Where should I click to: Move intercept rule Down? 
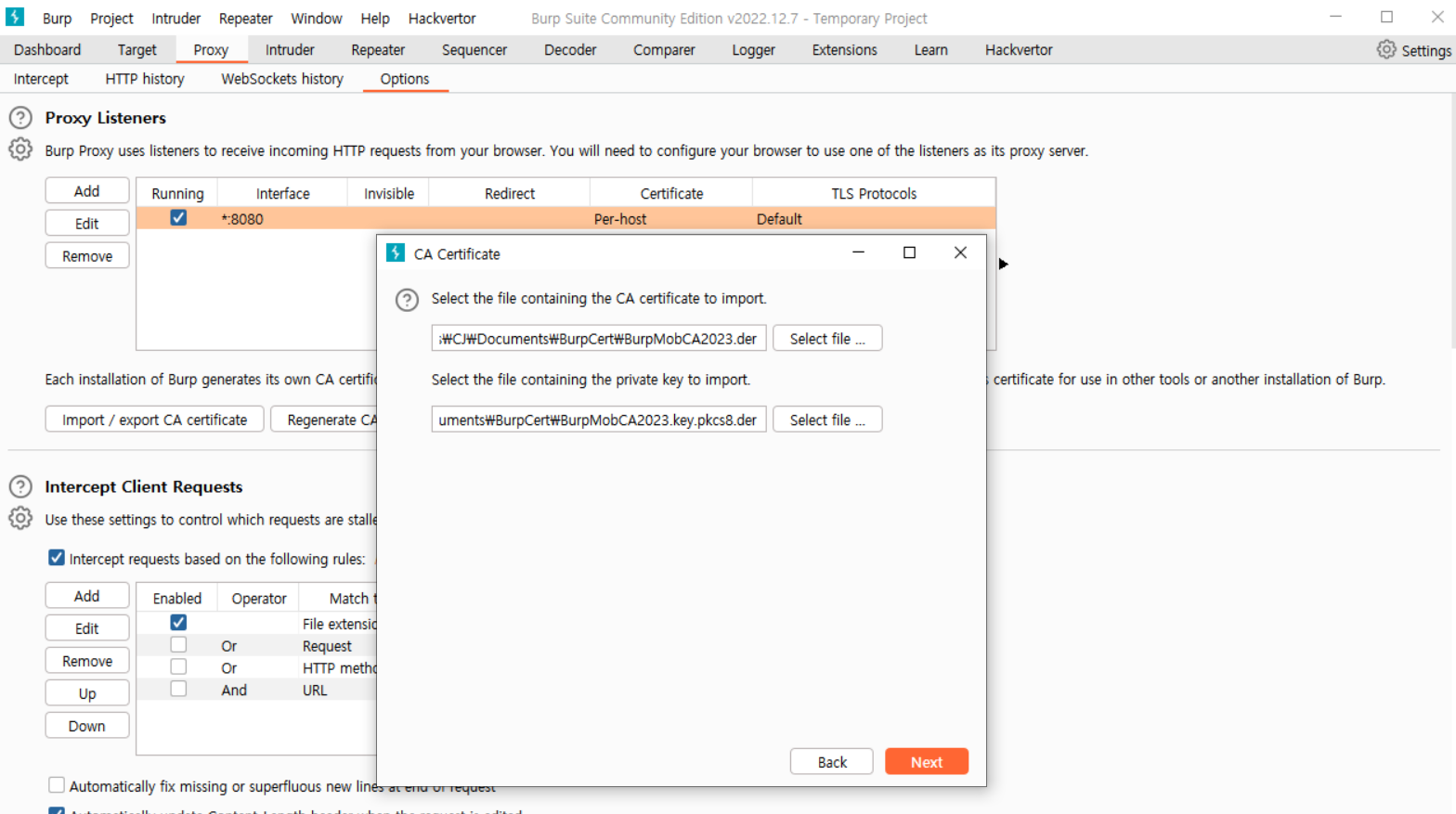pyautogui.click(x=87, y=726)
